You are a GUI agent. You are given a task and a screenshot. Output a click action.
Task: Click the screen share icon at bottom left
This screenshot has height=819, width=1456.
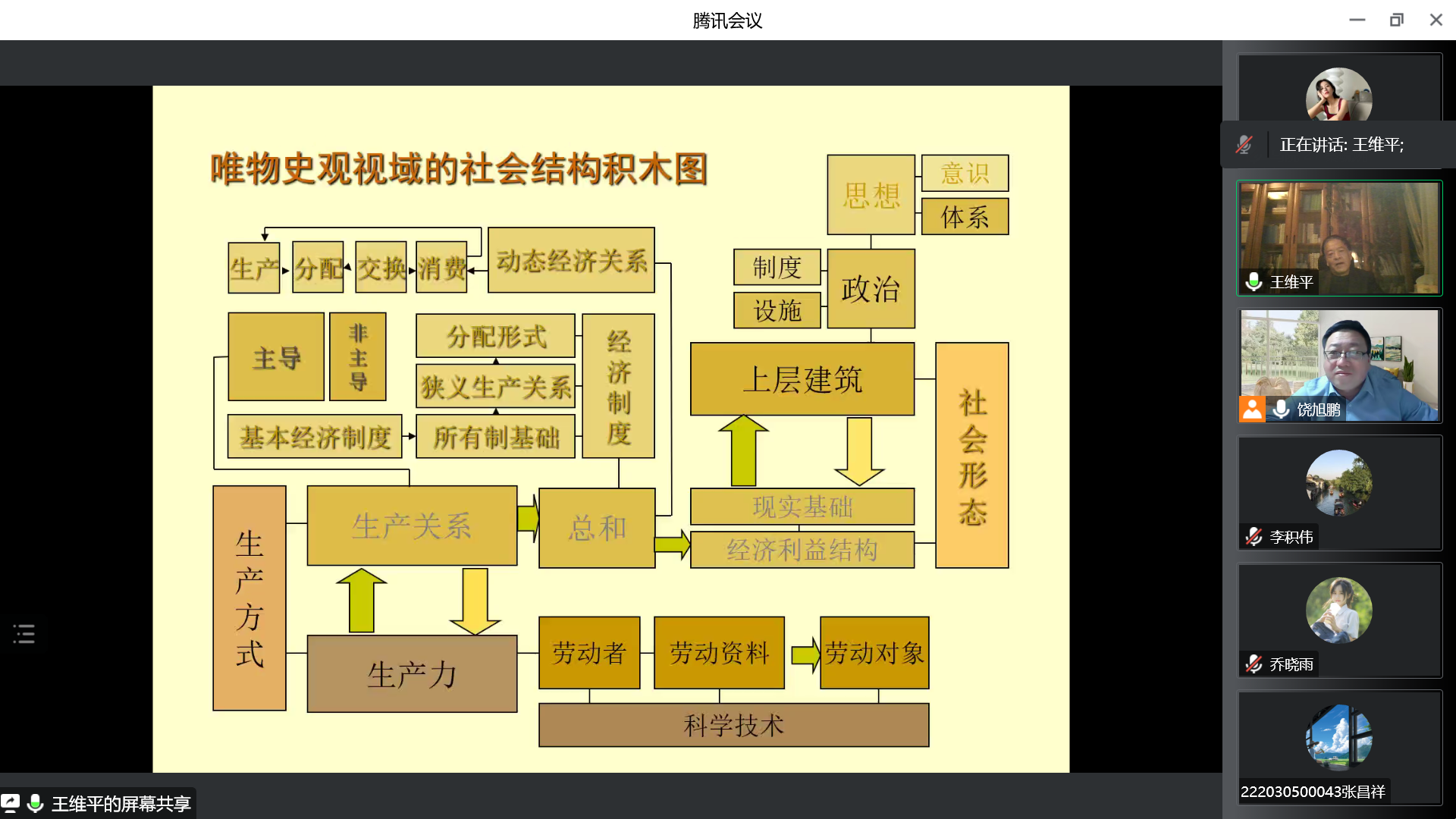(x=11, y=803)
